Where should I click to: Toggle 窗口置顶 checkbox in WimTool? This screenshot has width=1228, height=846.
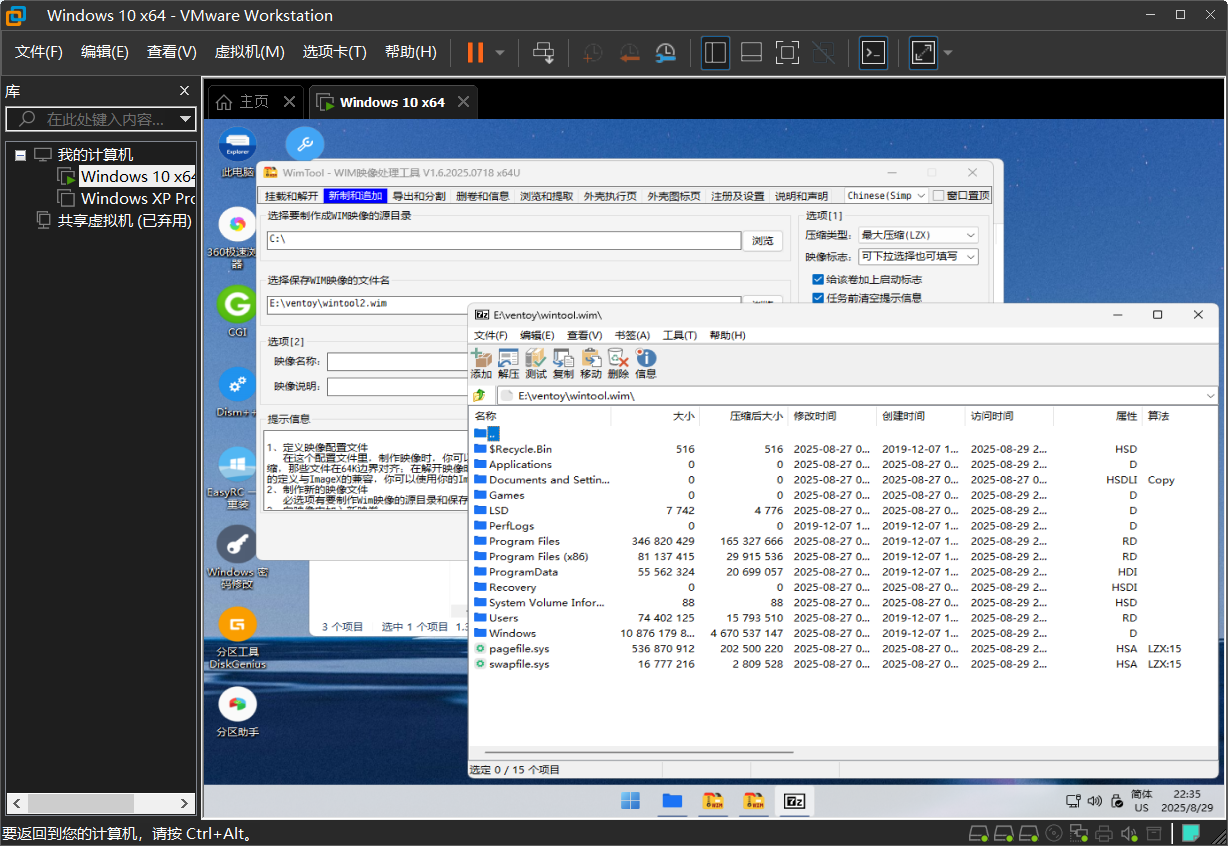937,196
